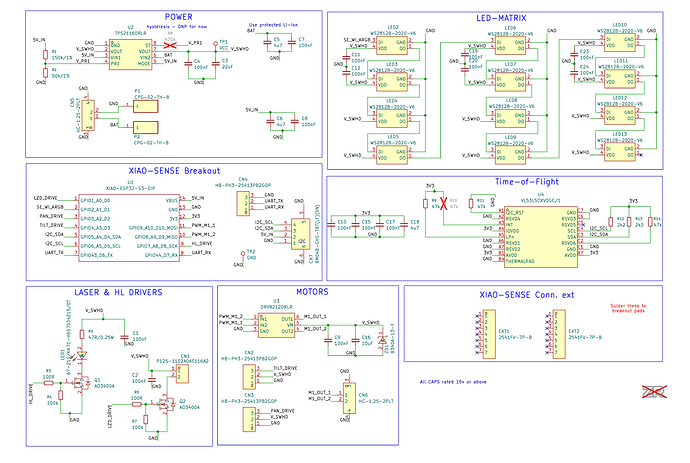The height and width of the screenshot is (463, 690).
Task: Select the CN1 laser connector symbol
Action: click(x=183, y=375)
